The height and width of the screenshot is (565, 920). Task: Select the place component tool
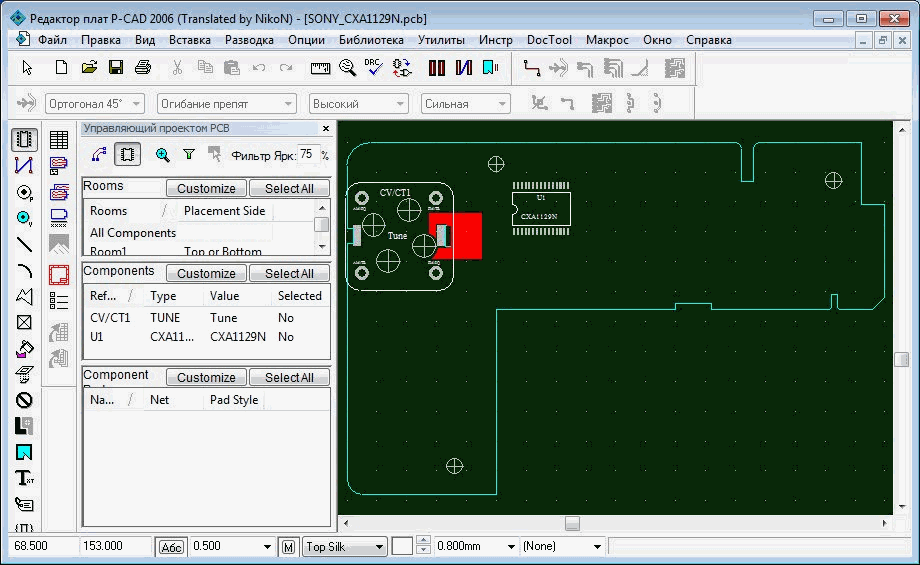(x=24, y=140)
